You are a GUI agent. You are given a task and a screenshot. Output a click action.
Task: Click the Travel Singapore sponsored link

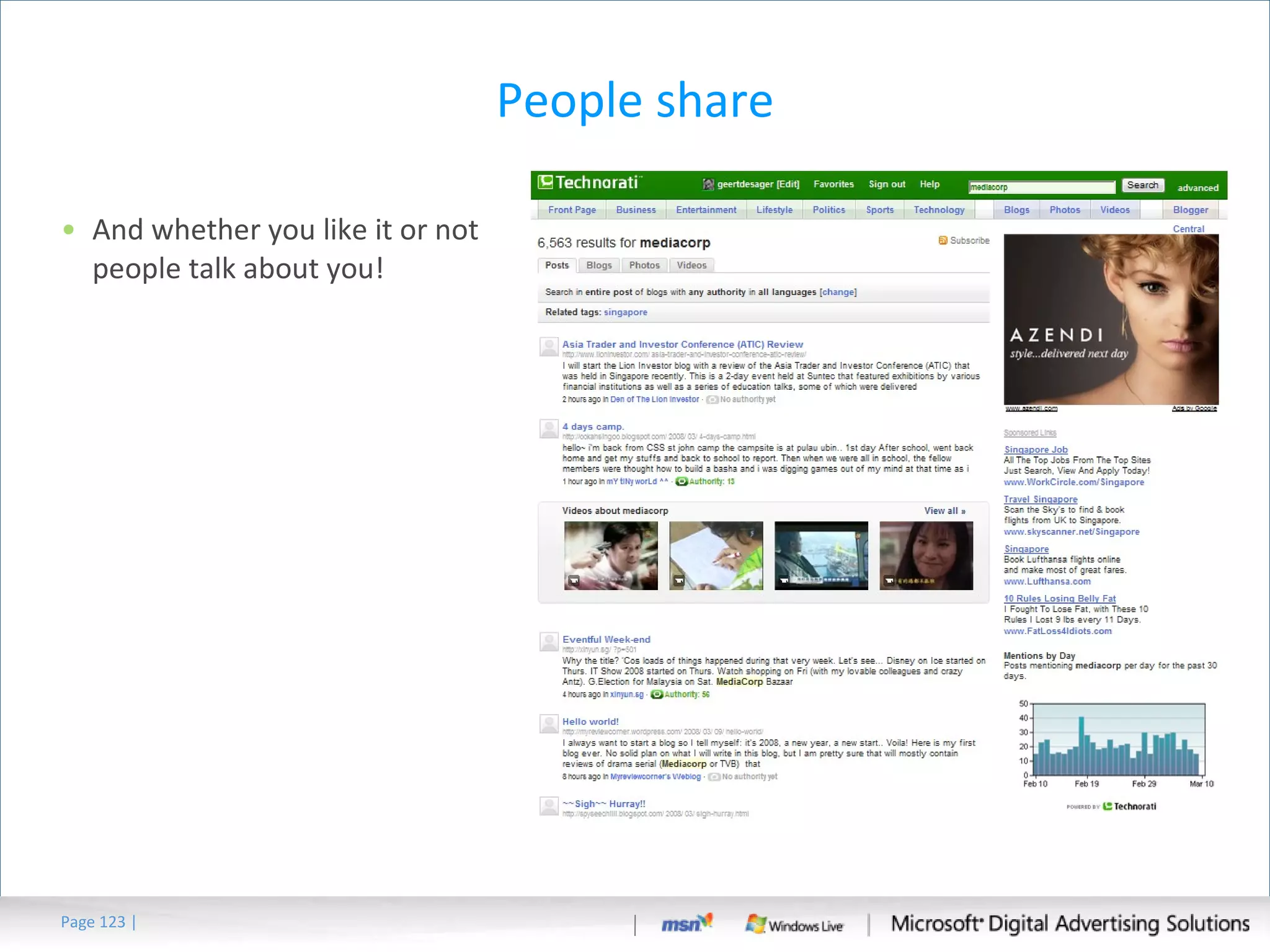pyautogui.click(x=1041, y=499)
